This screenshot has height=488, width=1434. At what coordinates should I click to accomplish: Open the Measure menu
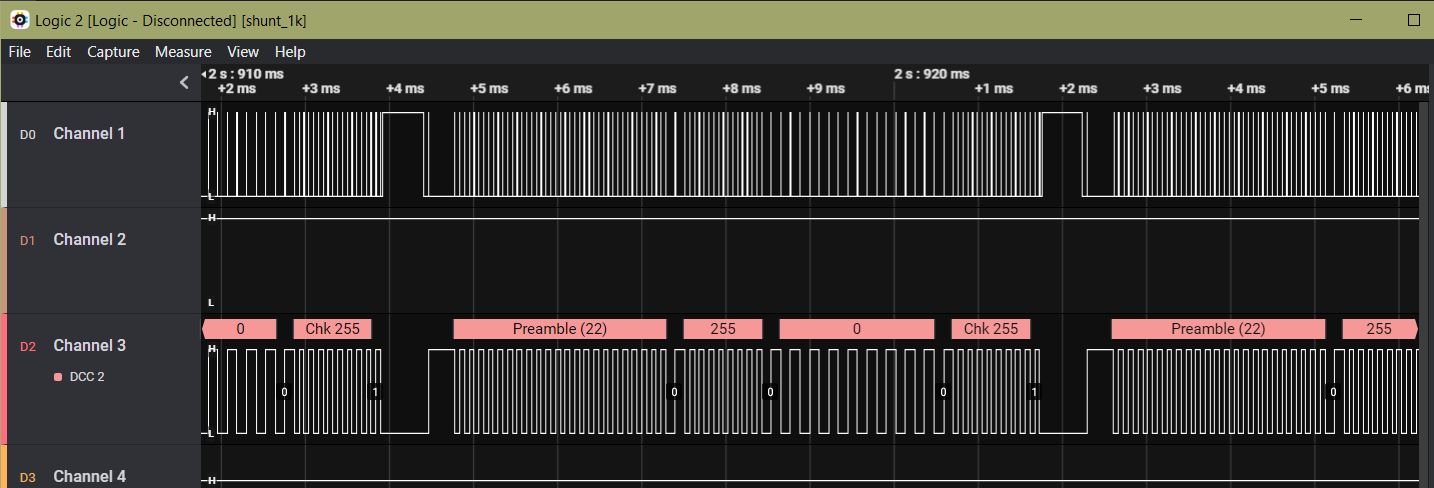coord(183,52)
